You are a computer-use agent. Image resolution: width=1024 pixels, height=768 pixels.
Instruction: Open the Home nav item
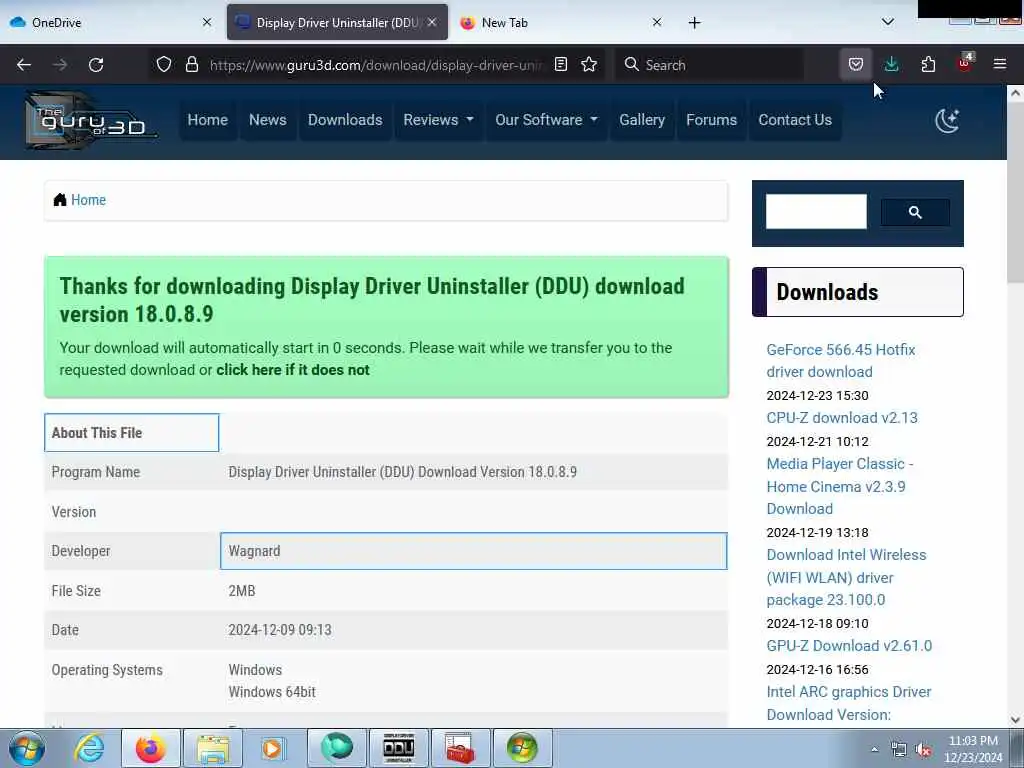(208, 120)
